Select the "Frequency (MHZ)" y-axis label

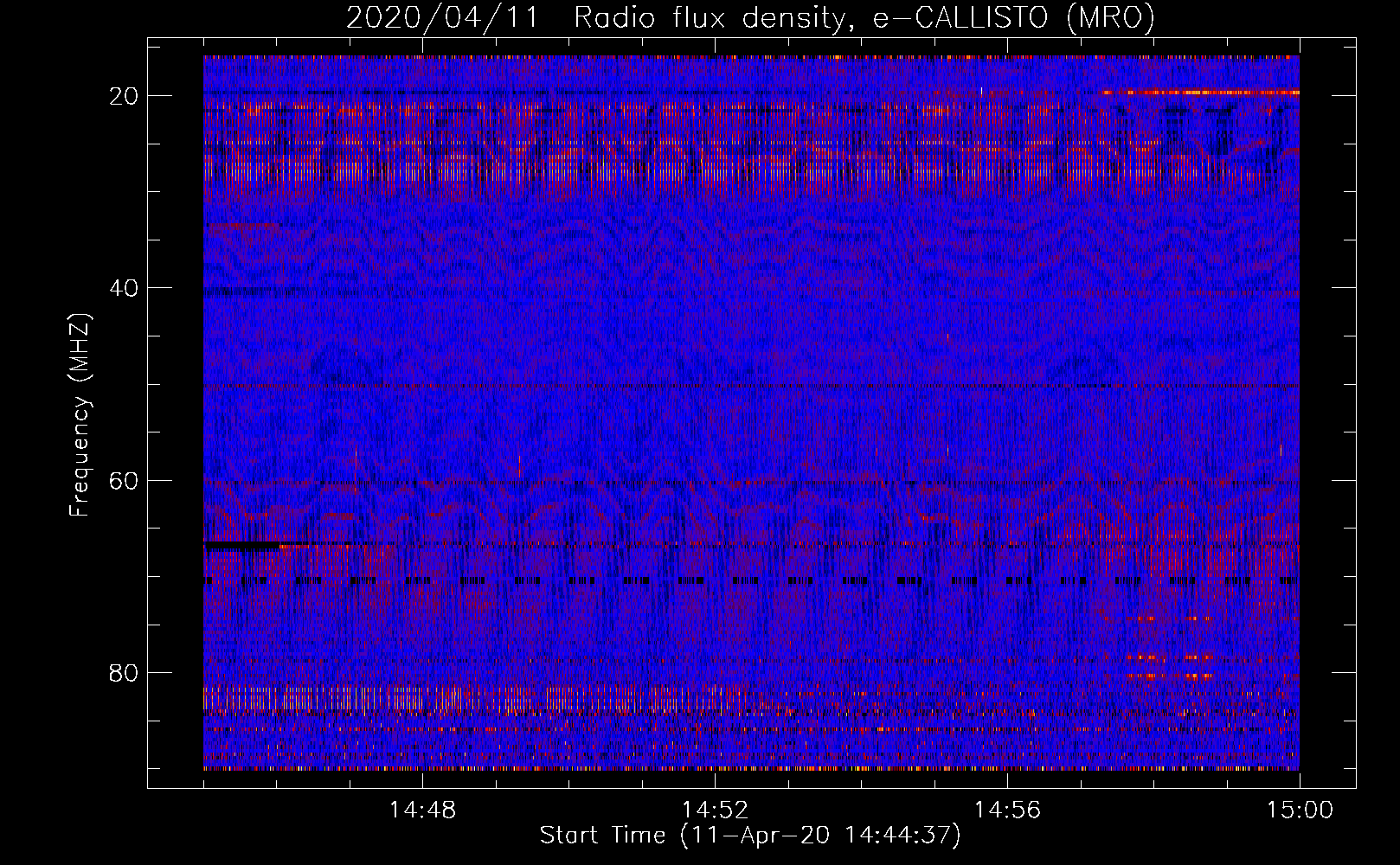80,415
